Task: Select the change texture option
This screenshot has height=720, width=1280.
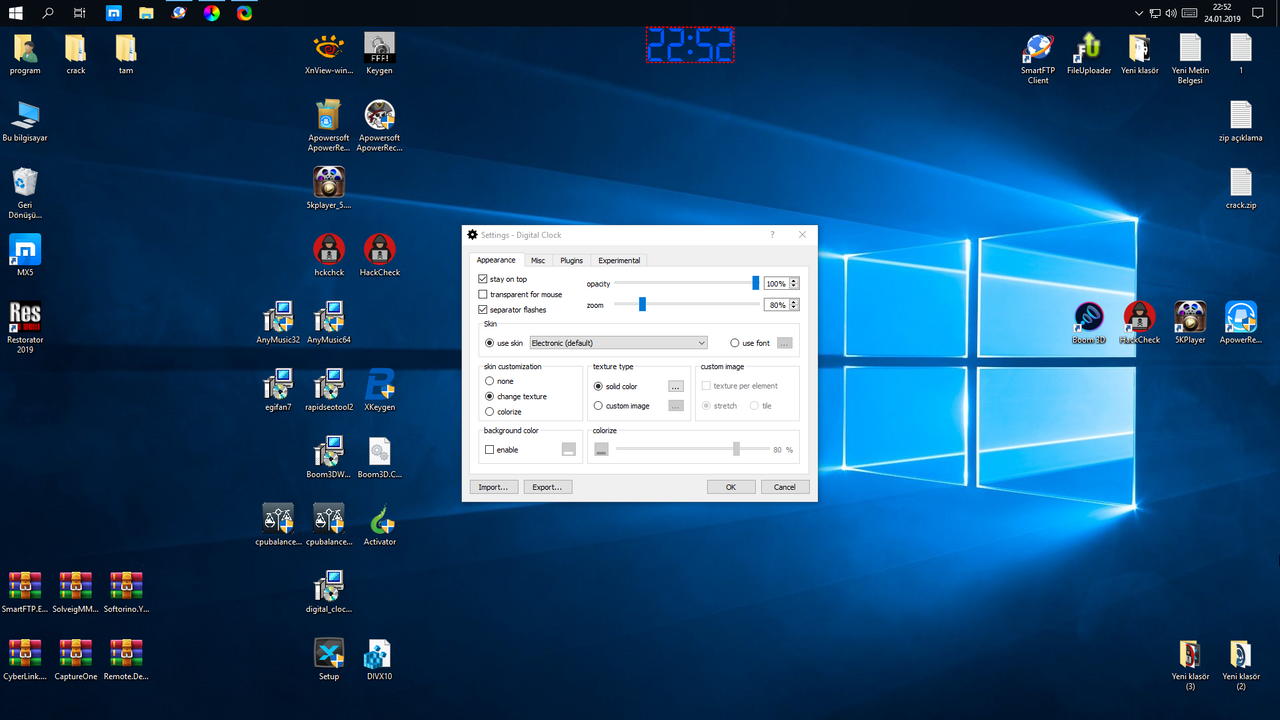Action: [x=489, y=396]
